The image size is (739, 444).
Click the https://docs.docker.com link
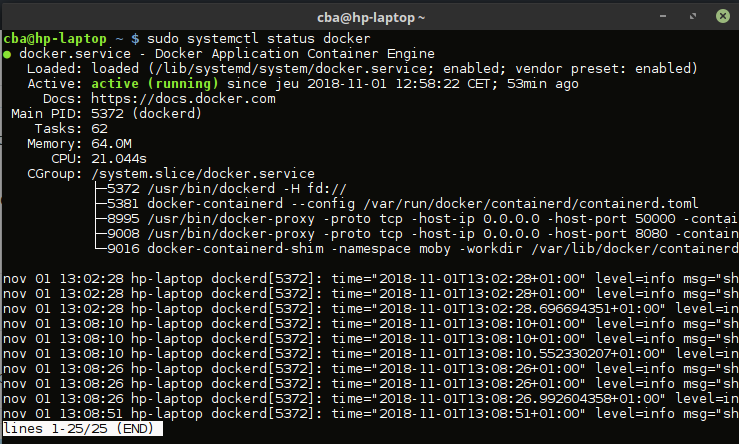[x=183, y=99]
